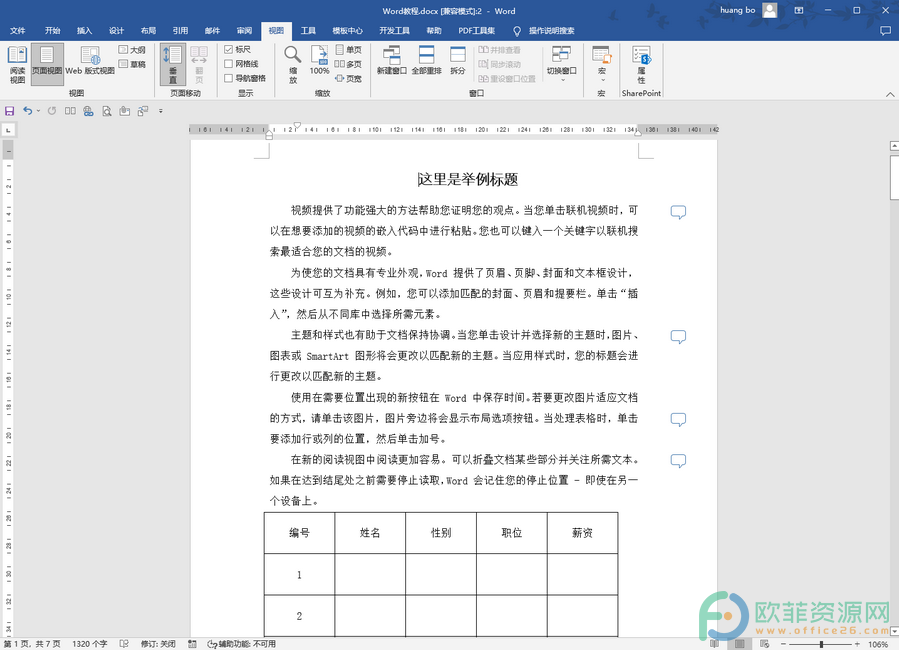
Task: Select 垂直 vertical page movement
Action: 173,64
